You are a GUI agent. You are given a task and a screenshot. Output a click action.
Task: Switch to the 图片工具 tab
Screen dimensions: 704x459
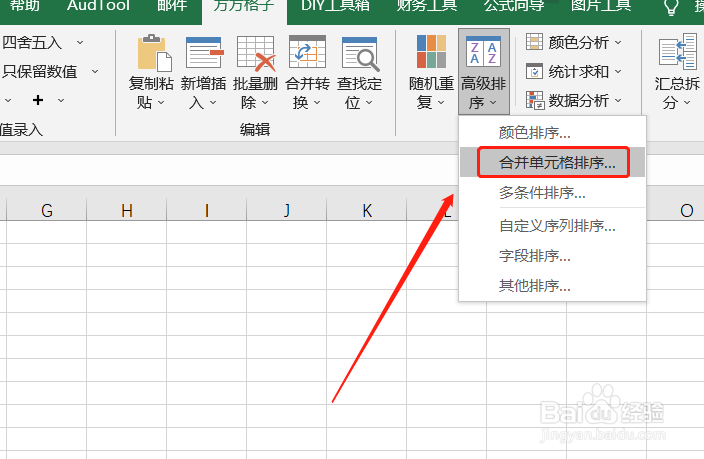[601, 5]
